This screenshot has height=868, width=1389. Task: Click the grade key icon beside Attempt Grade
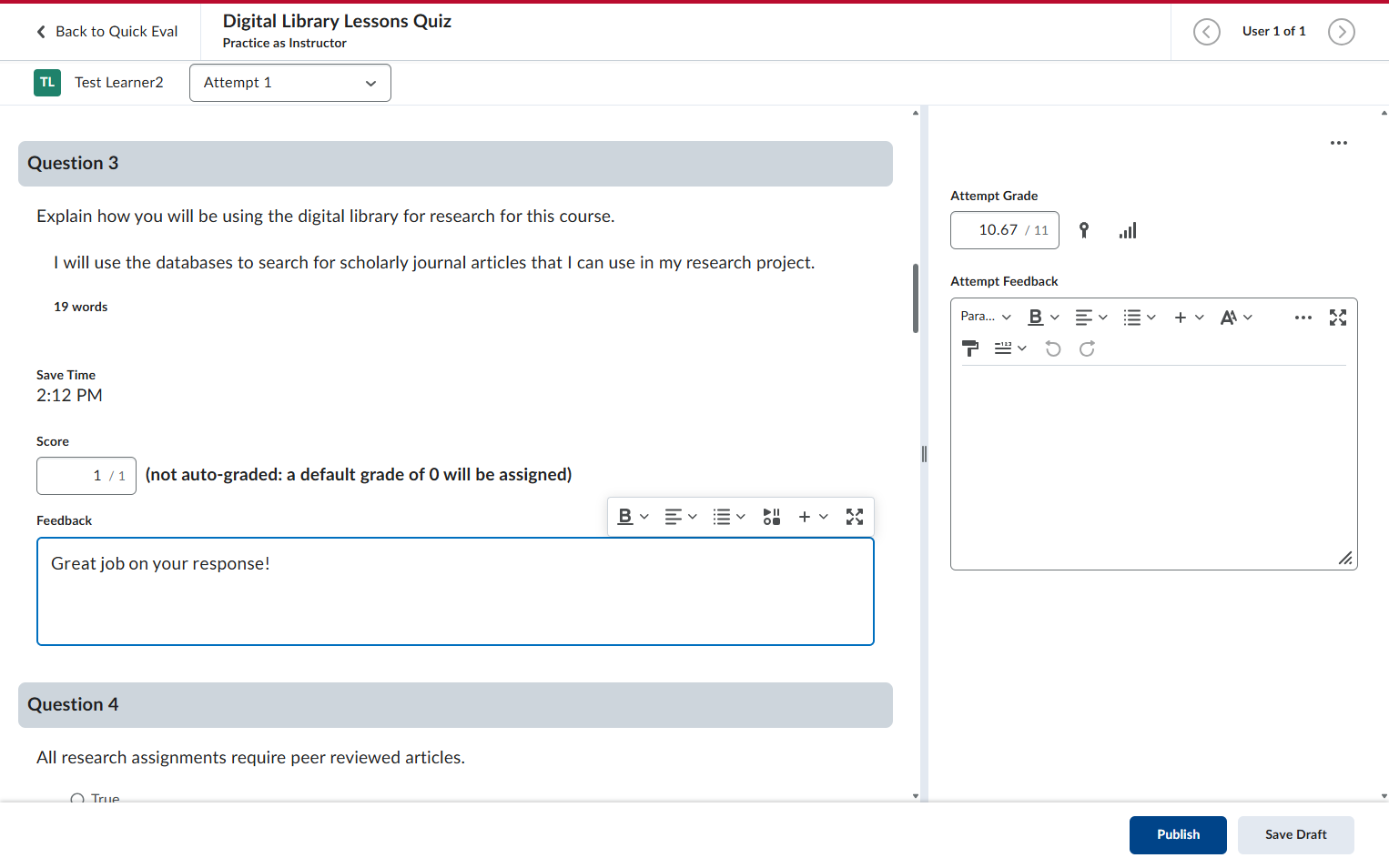coord(1083,230)
